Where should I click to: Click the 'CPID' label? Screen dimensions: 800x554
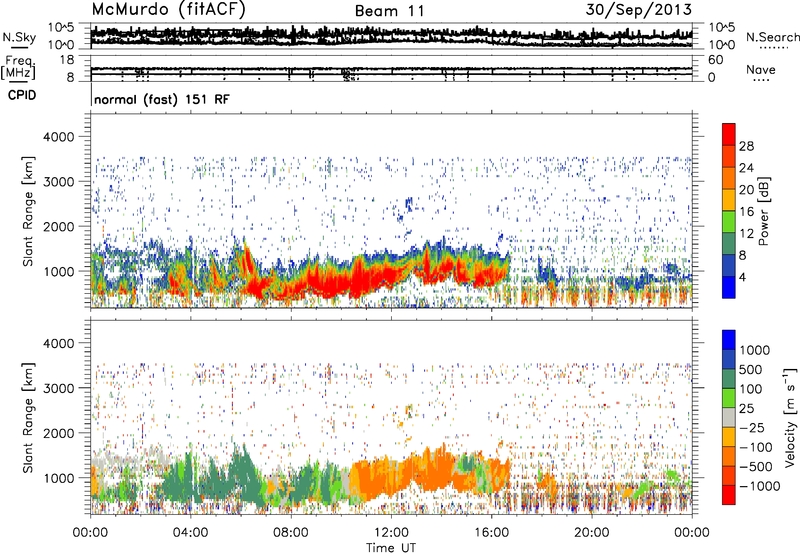(x=22, y=95)
